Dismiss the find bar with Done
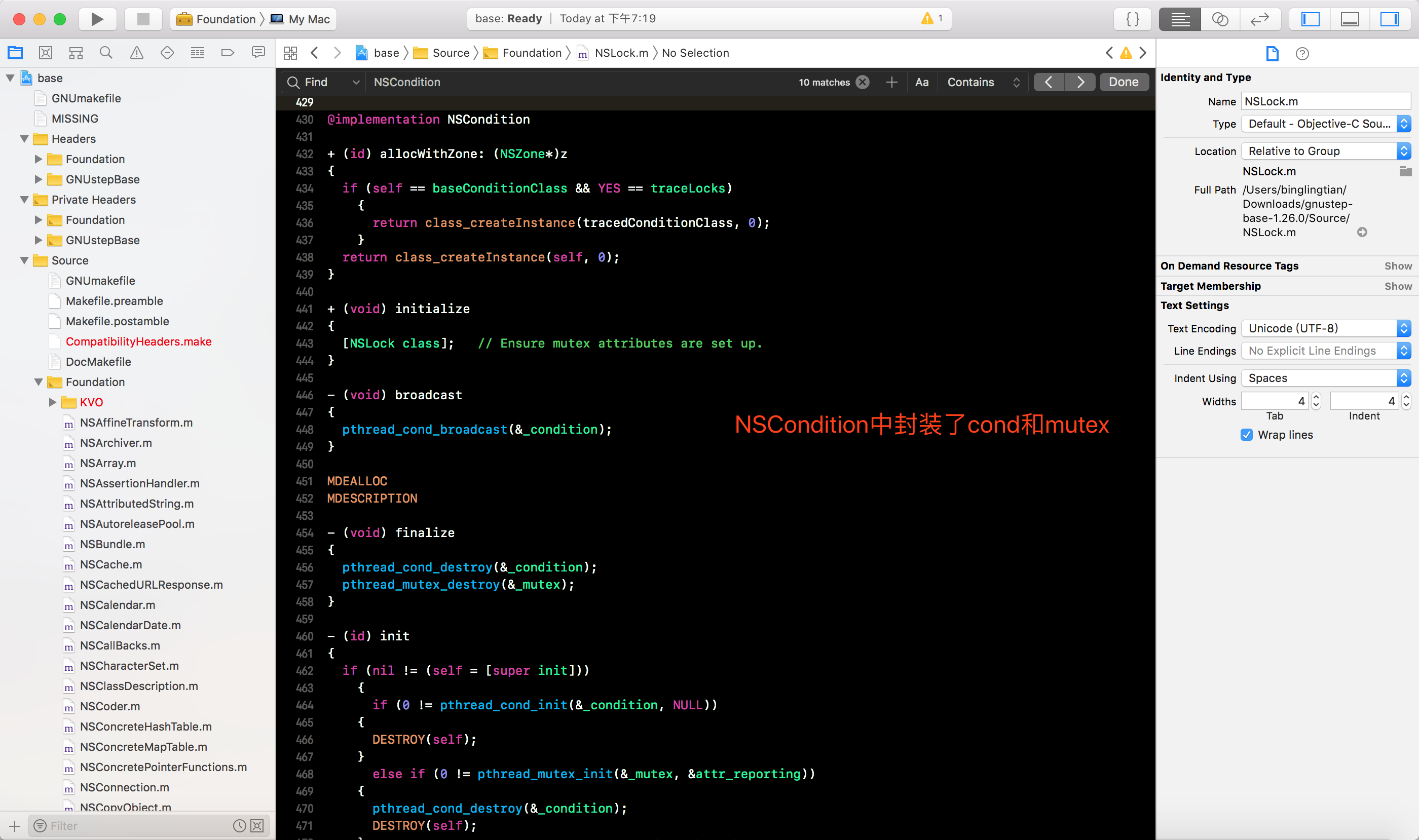1419x840 pixels. (1124, 82)
